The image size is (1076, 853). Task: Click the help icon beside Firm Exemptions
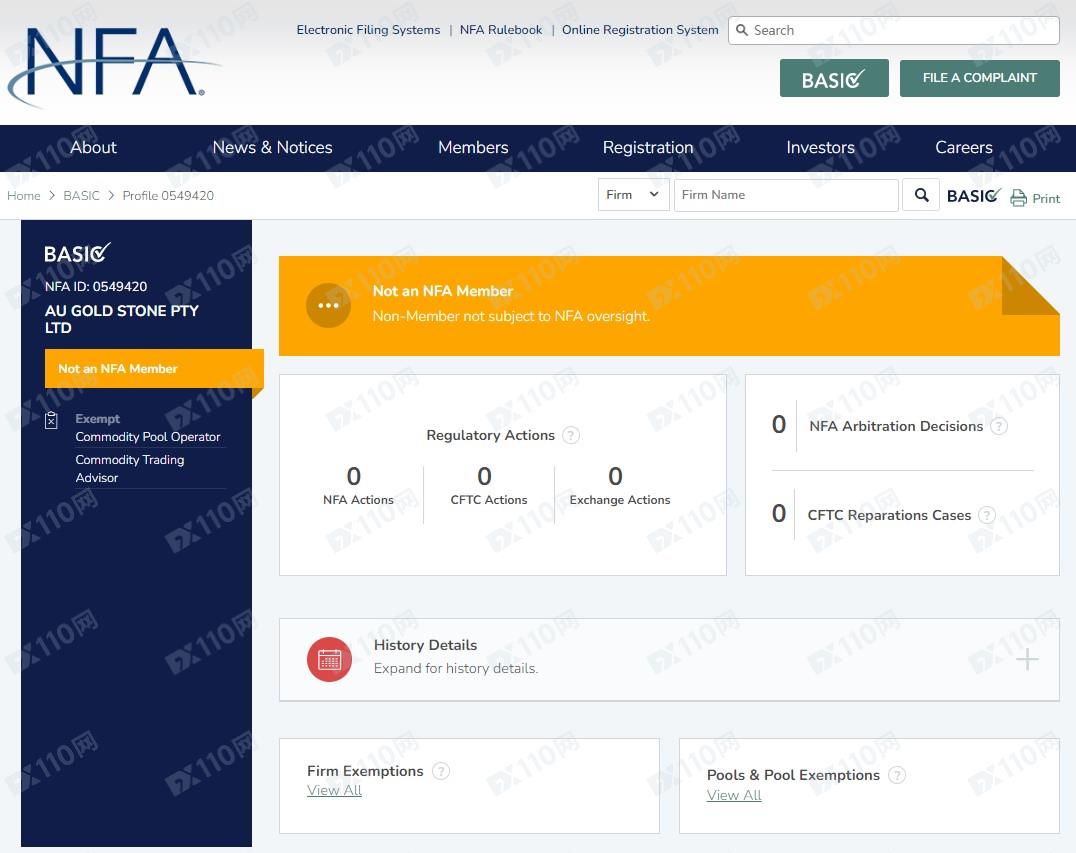tap(441, 771)
